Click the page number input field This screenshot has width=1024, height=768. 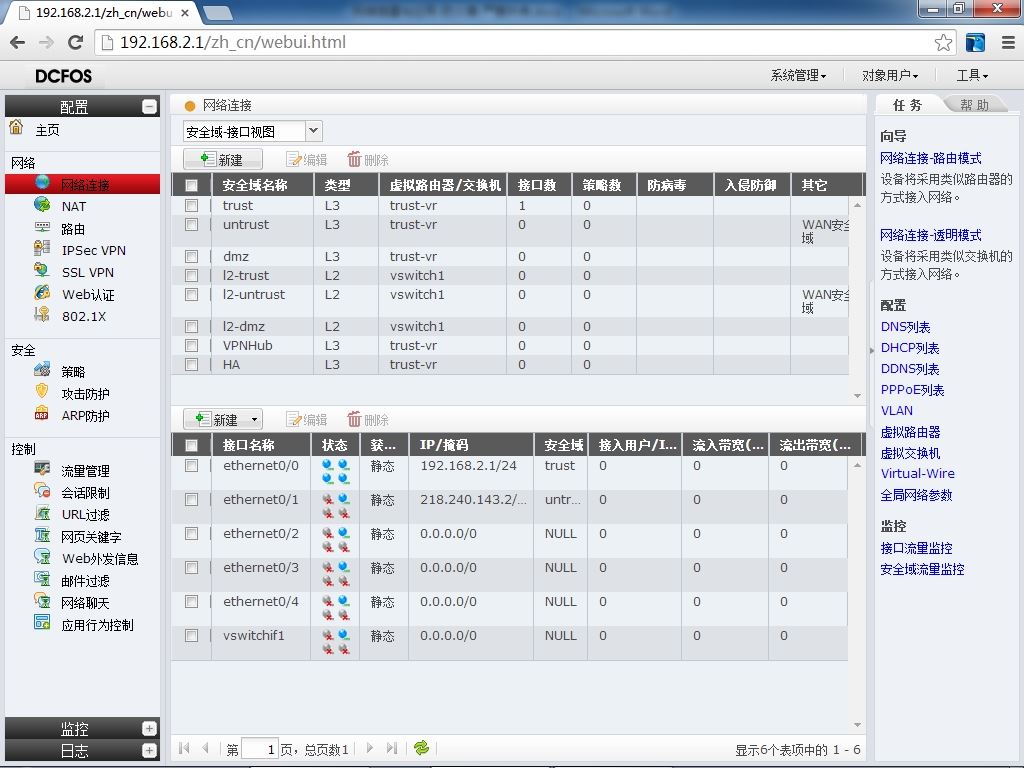[259, 748]
